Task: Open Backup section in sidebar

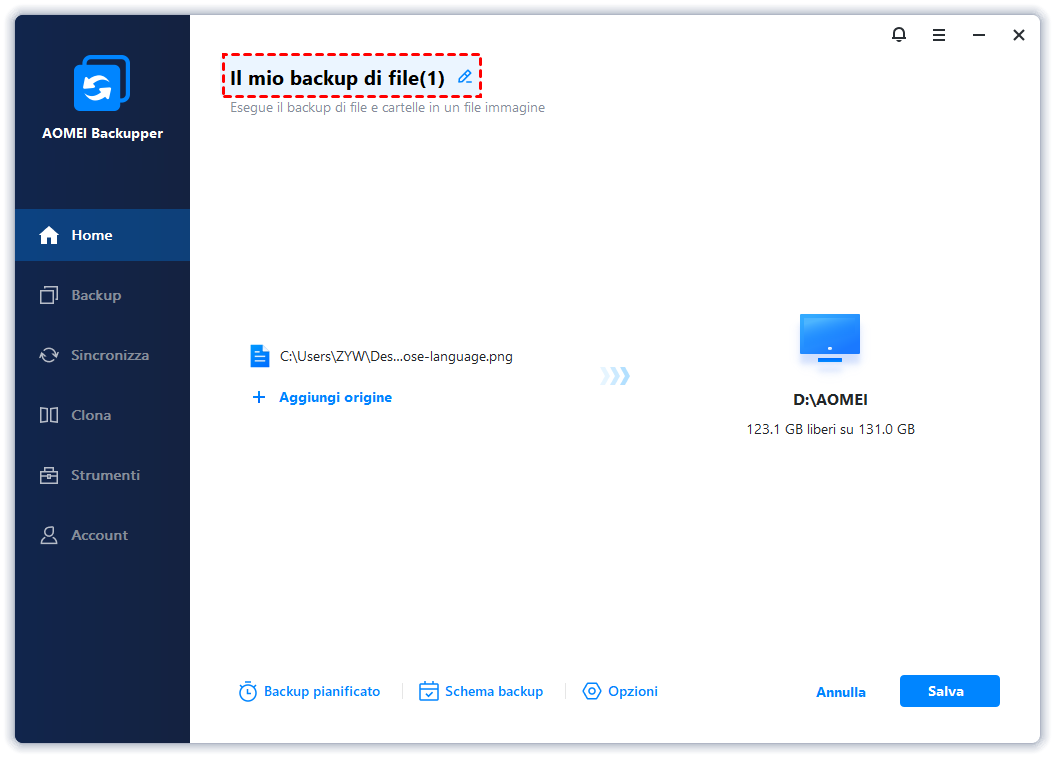Action: pos(102,295)
